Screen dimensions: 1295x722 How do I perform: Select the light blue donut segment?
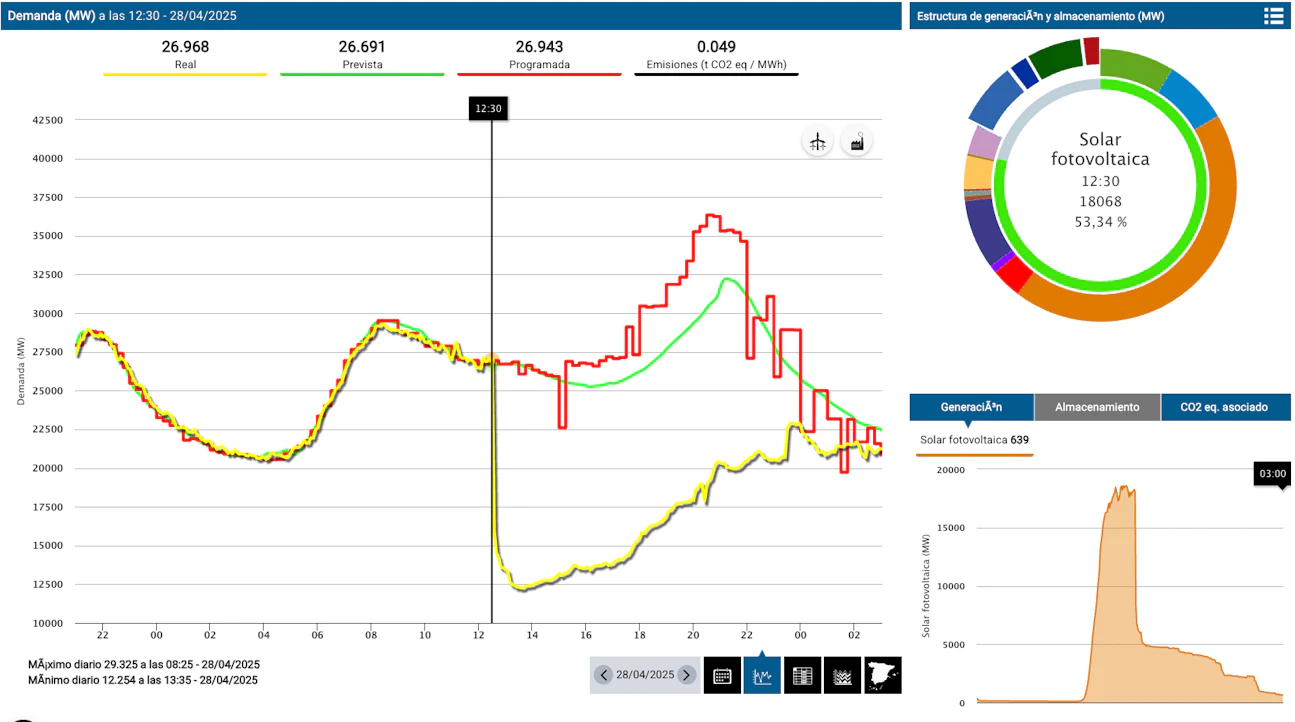pyautogui.click(x=1188, y=102)
